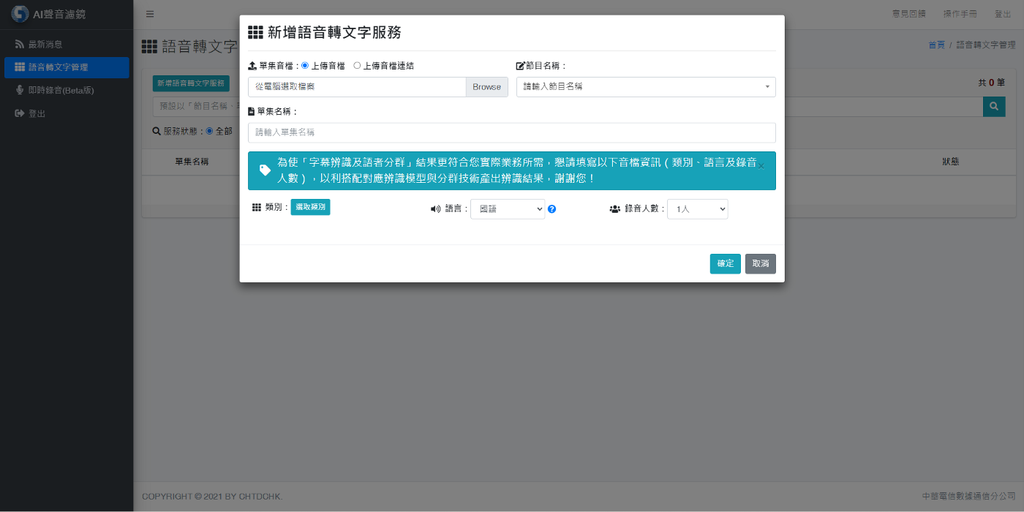Click the 首頁 breadcrumb link

pyautogui.click(x=936, y=45)
